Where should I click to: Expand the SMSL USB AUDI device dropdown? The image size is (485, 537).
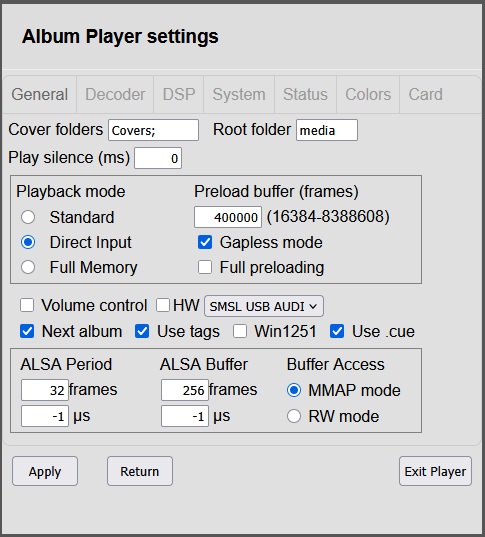coord(264,306)
